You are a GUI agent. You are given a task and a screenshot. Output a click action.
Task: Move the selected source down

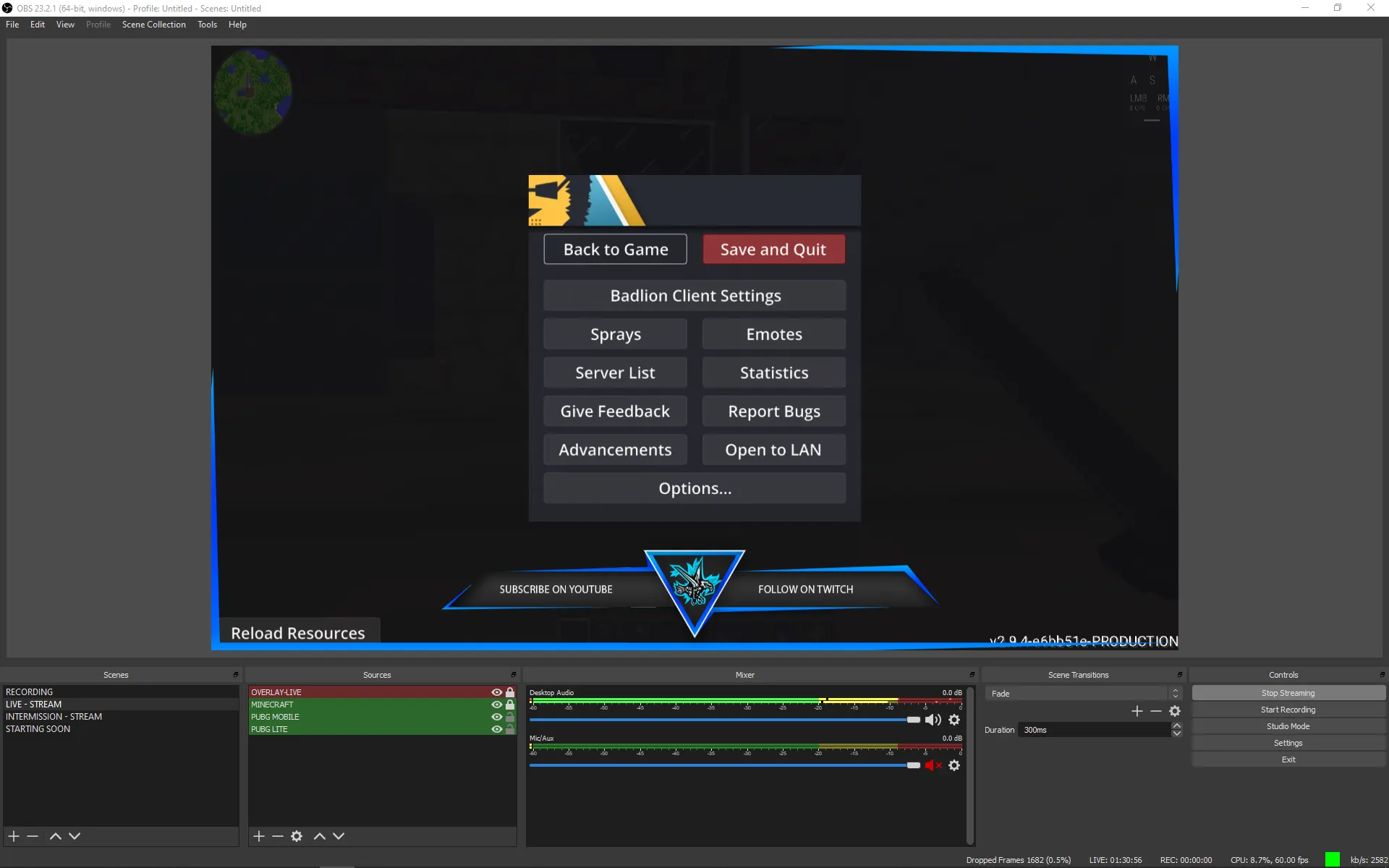point(339,836)
